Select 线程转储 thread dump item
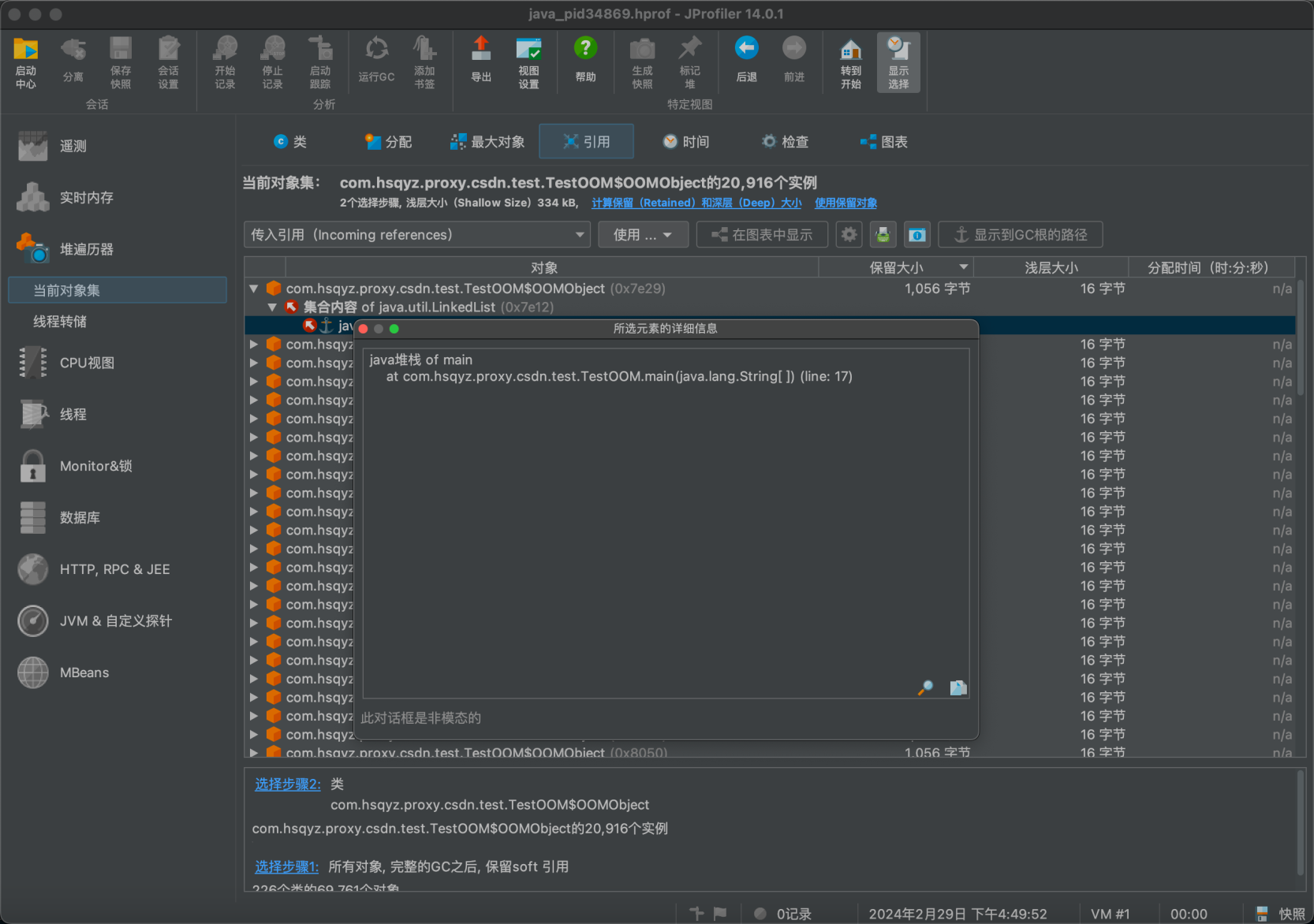Image resolution: width=1314 pixels, height=924 pixels. (60, 322)
